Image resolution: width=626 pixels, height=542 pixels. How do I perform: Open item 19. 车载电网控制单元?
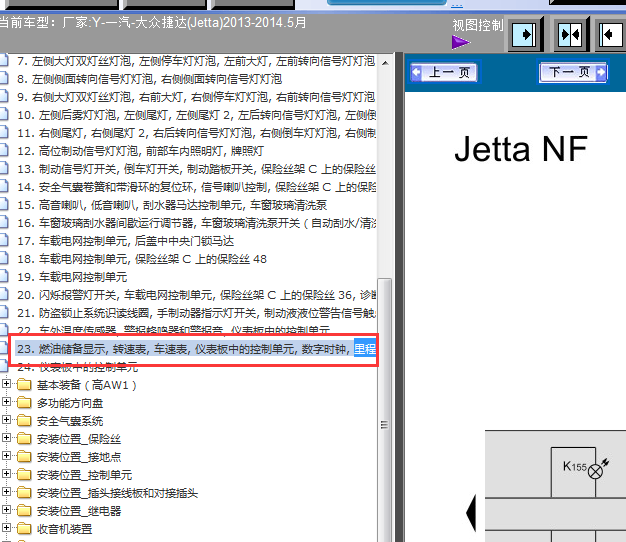72,277
